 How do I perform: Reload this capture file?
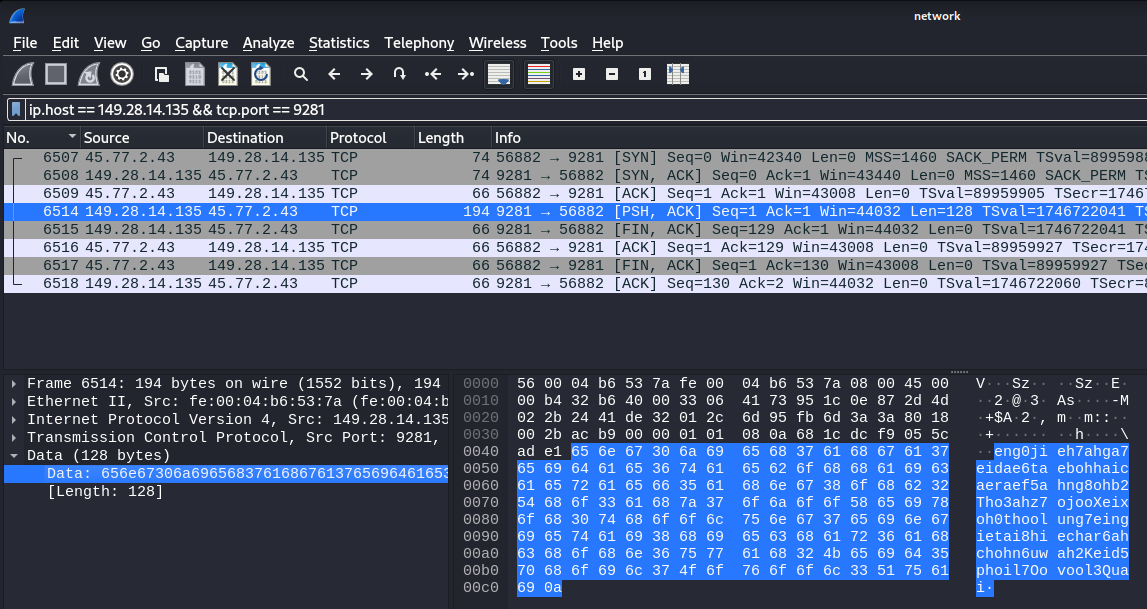(x=260, y=74)
